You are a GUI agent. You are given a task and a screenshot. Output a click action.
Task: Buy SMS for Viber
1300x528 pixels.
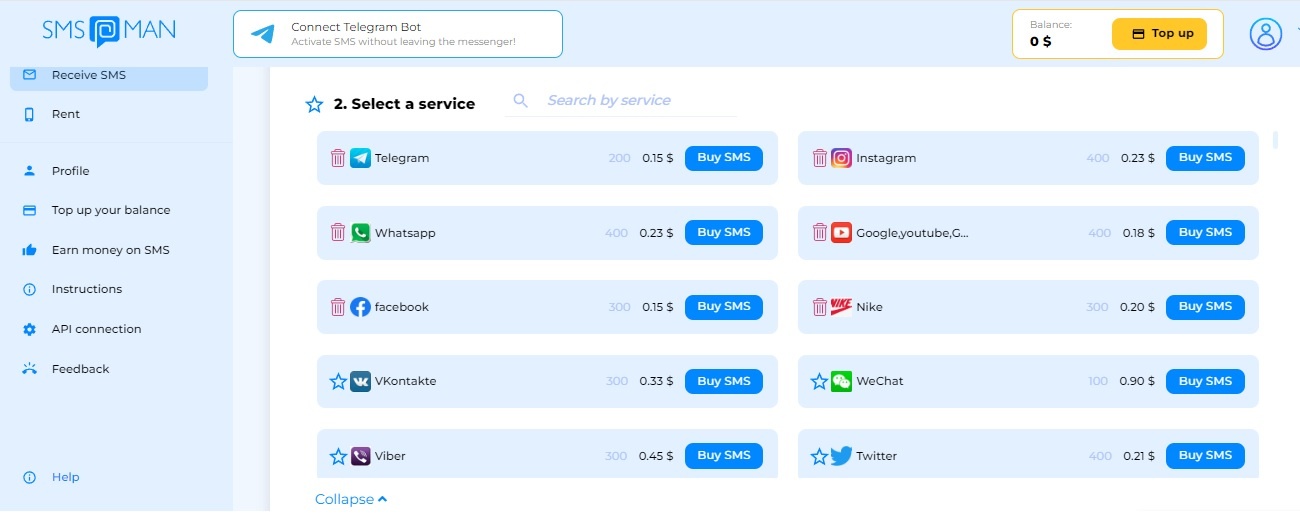724,456
